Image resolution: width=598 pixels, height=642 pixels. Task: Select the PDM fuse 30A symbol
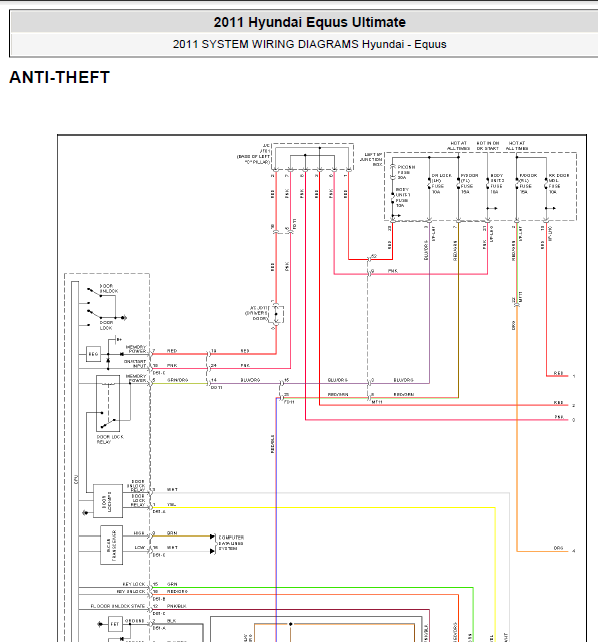[x=393, y=172]
